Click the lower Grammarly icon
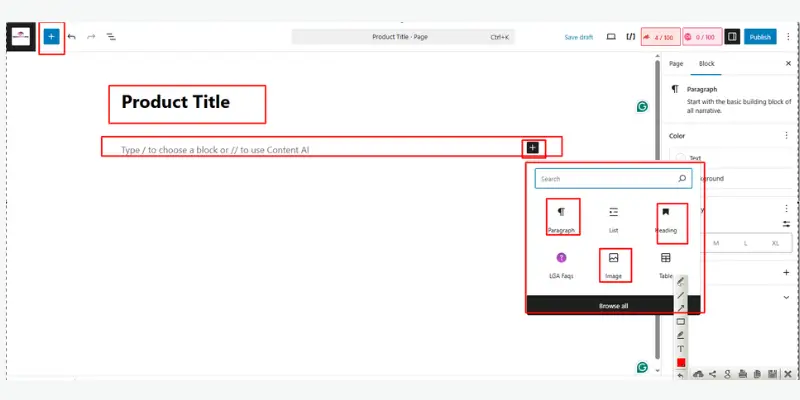Image resolution: width=800 pixels, height=400 pixels. 642,367
